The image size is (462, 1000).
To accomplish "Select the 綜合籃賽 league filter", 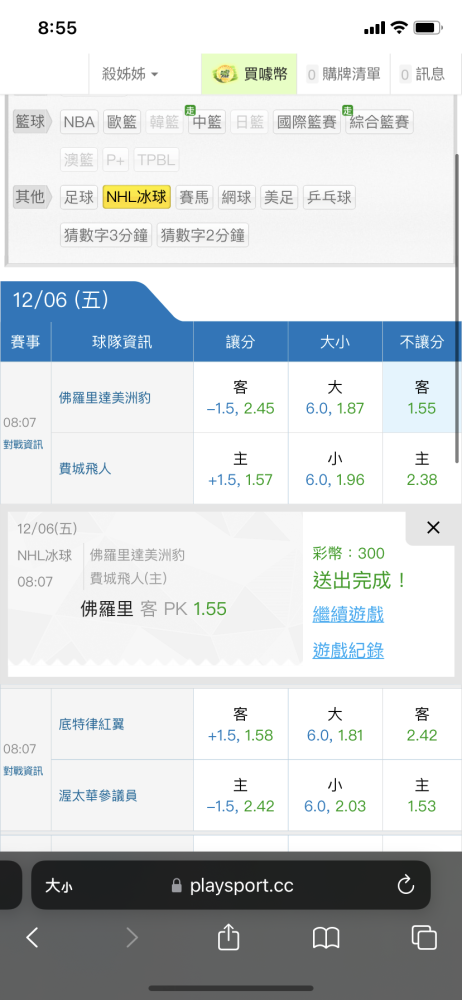I will [380, 122].
